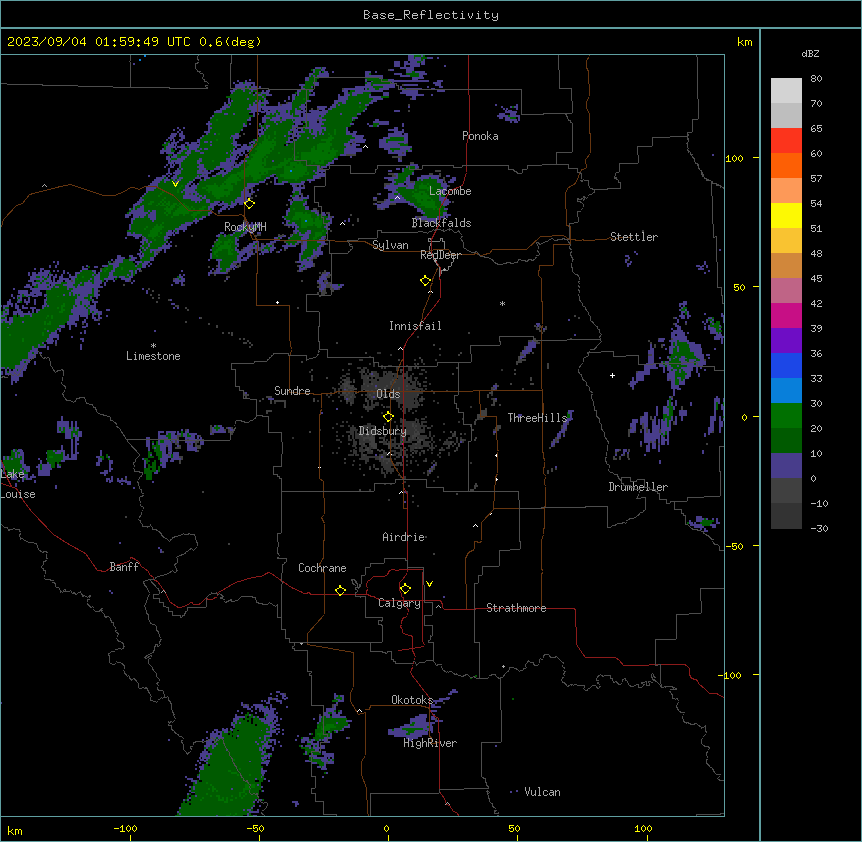Click the ThreeHills label
Viewport: 862px width, 842px height.
pyautogui.click(x=537, y=418)
